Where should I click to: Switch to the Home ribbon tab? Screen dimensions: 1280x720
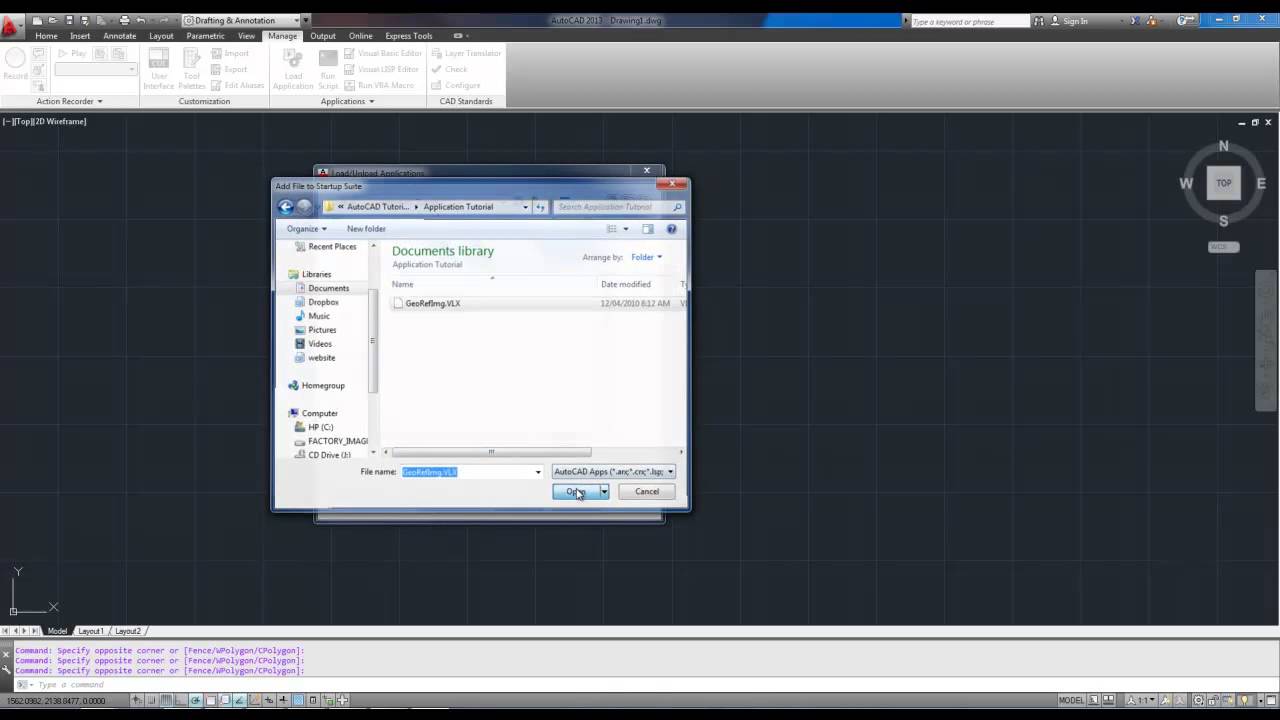pos(46,36)
